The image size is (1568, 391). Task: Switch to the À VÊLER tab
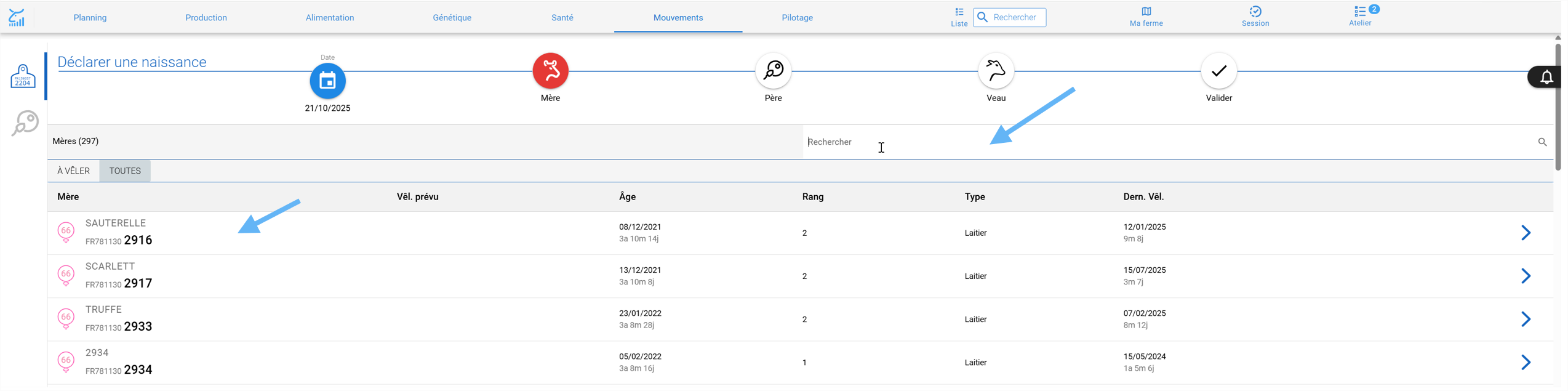(x=74, y=172)
